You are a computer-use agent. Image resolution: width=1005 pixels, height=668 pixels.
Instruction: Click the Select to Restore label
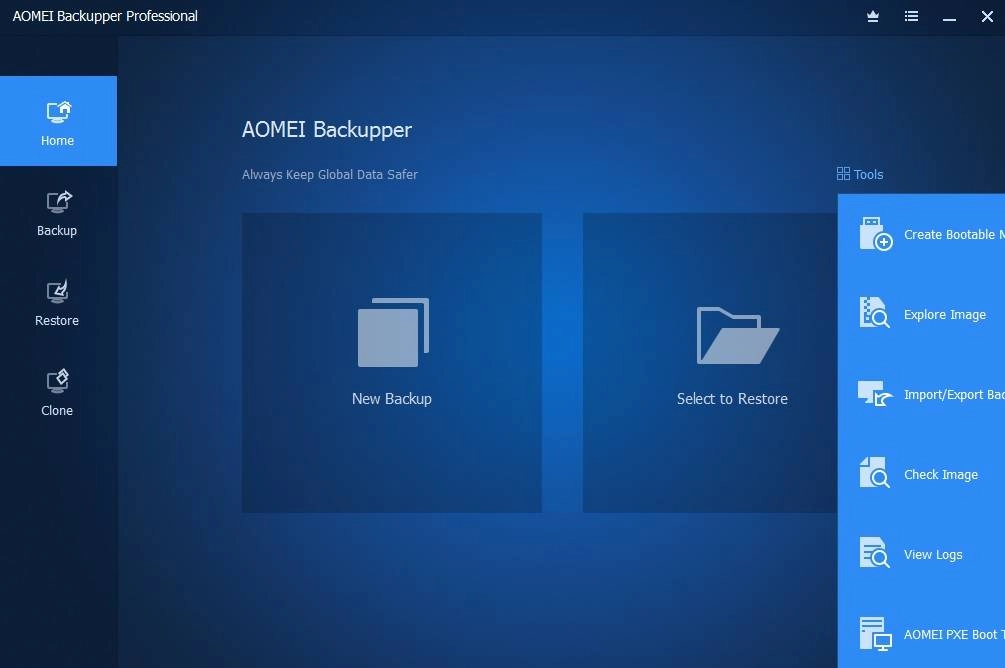(732, 399)
